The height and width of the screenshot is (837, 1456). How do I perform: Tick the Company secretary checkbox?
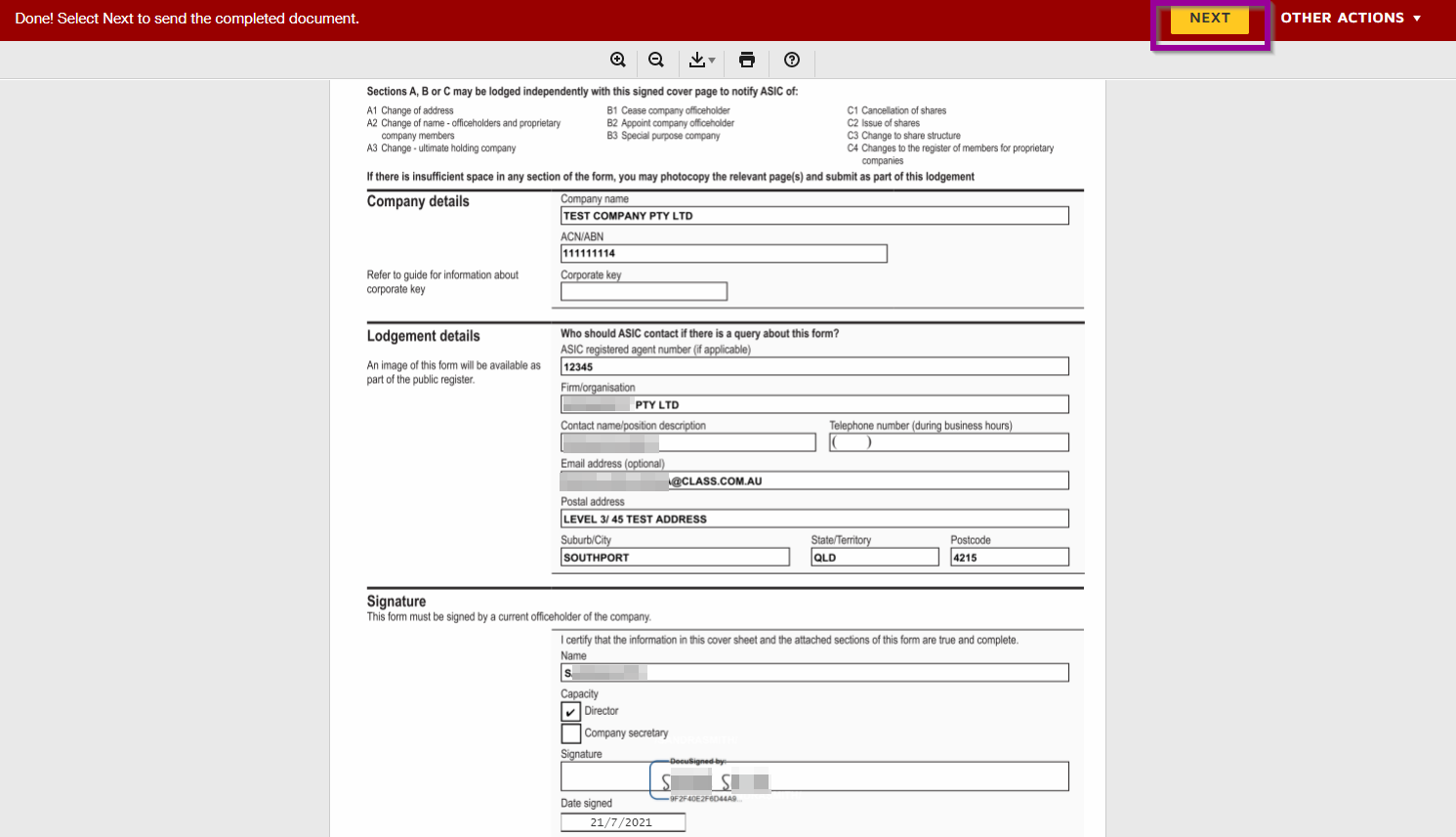[571, 733]
